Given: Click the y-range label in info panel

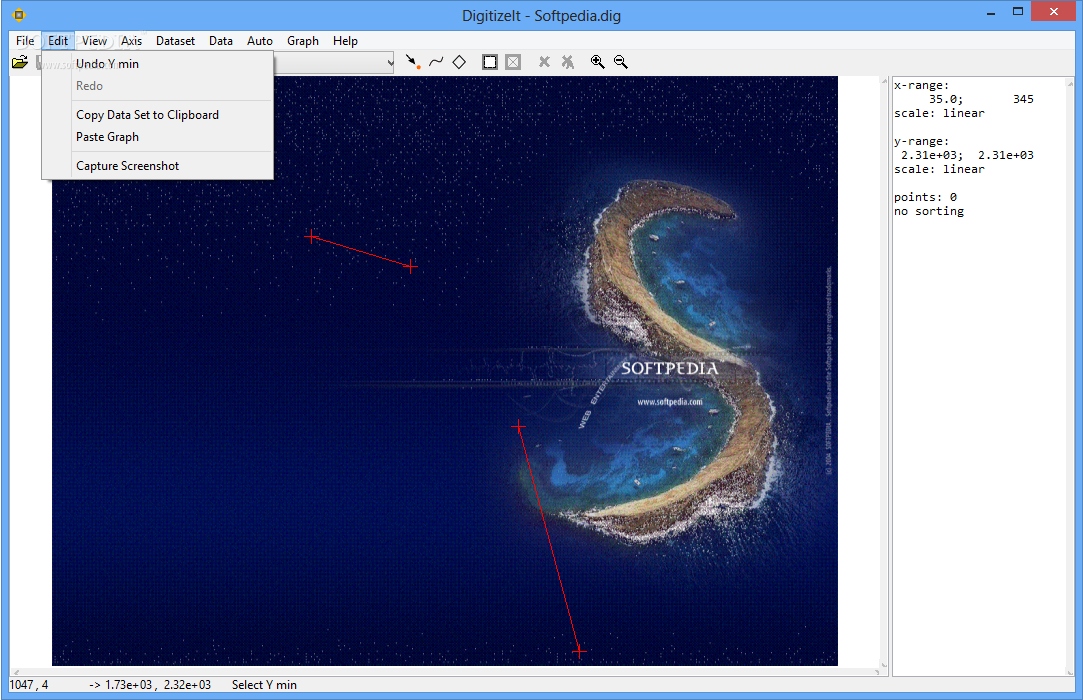Looking at the screenshot, I should [x=921, y=142].
